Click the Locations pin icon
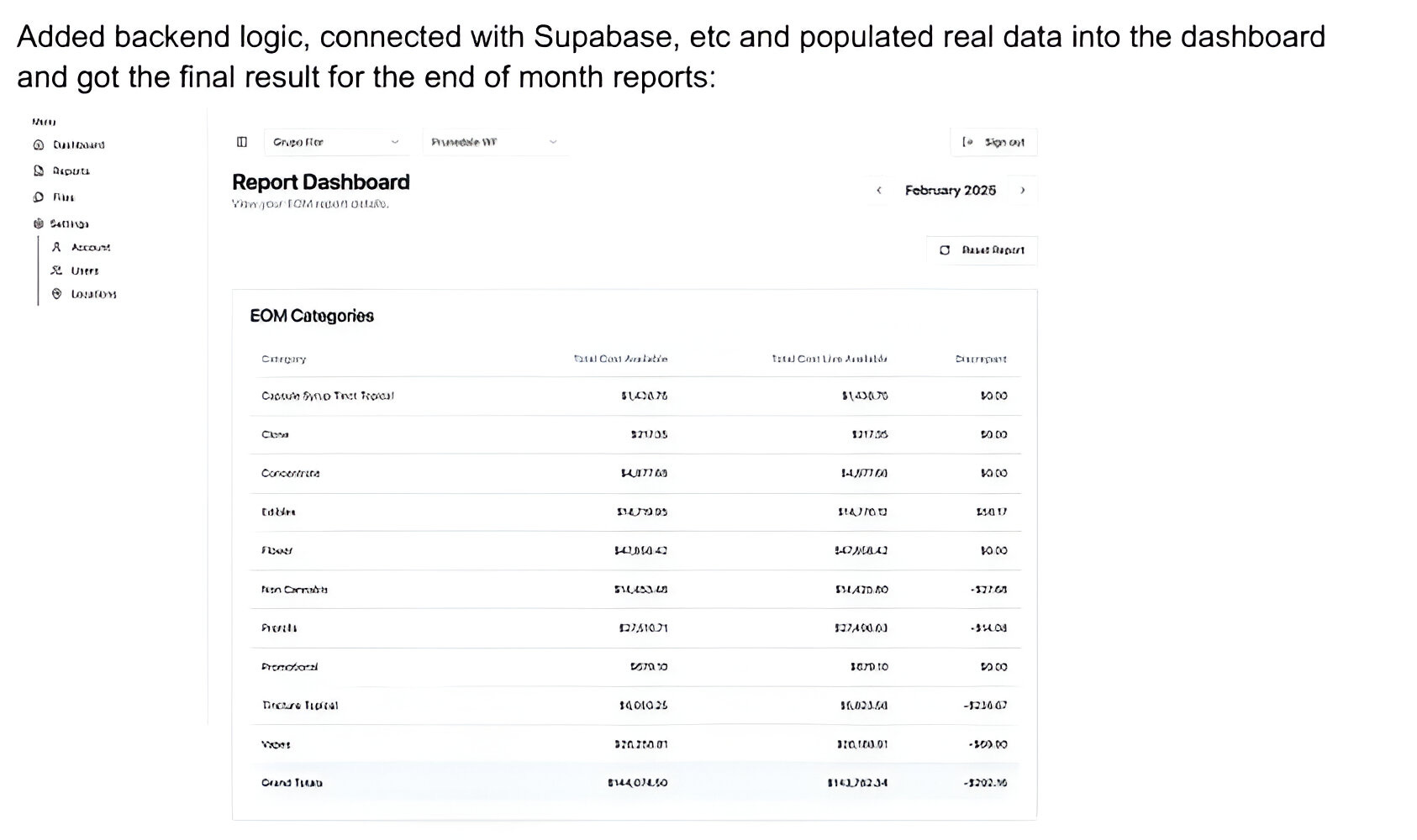1417x840 pixels. pos(56,294)
